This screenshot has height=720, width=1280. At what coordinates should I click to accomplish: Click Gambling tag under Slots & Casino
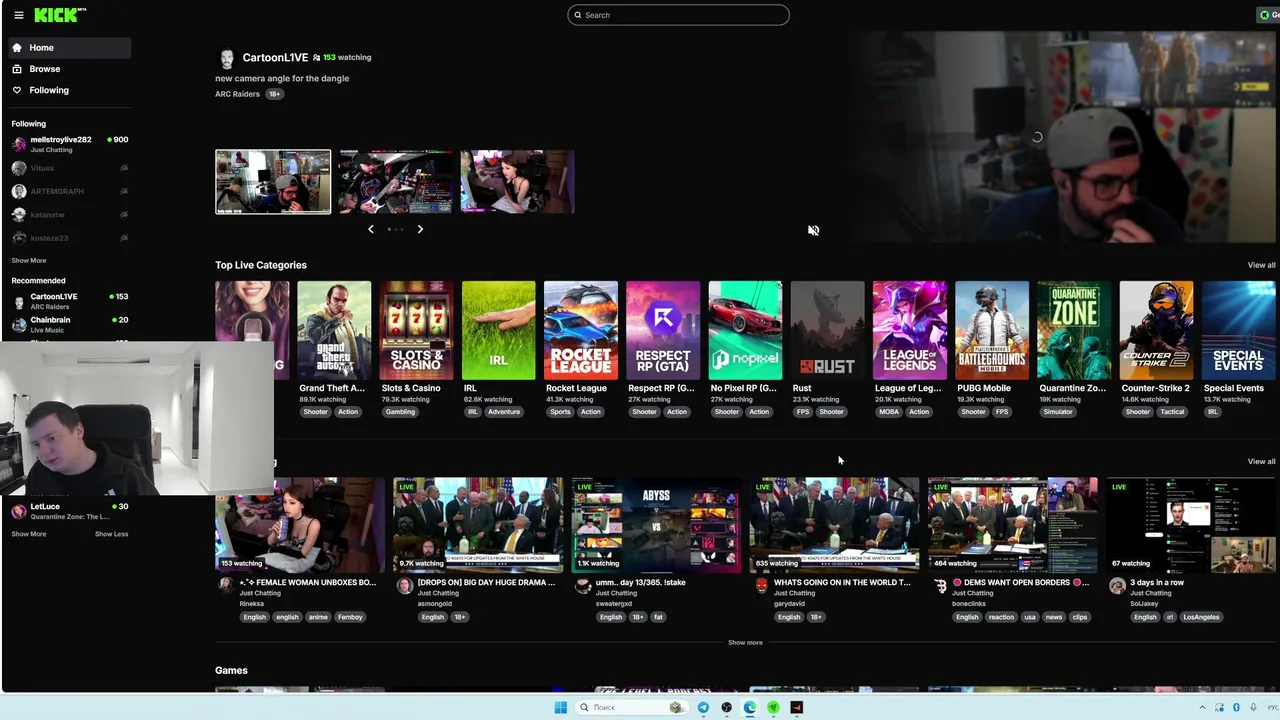pos(400,412)
